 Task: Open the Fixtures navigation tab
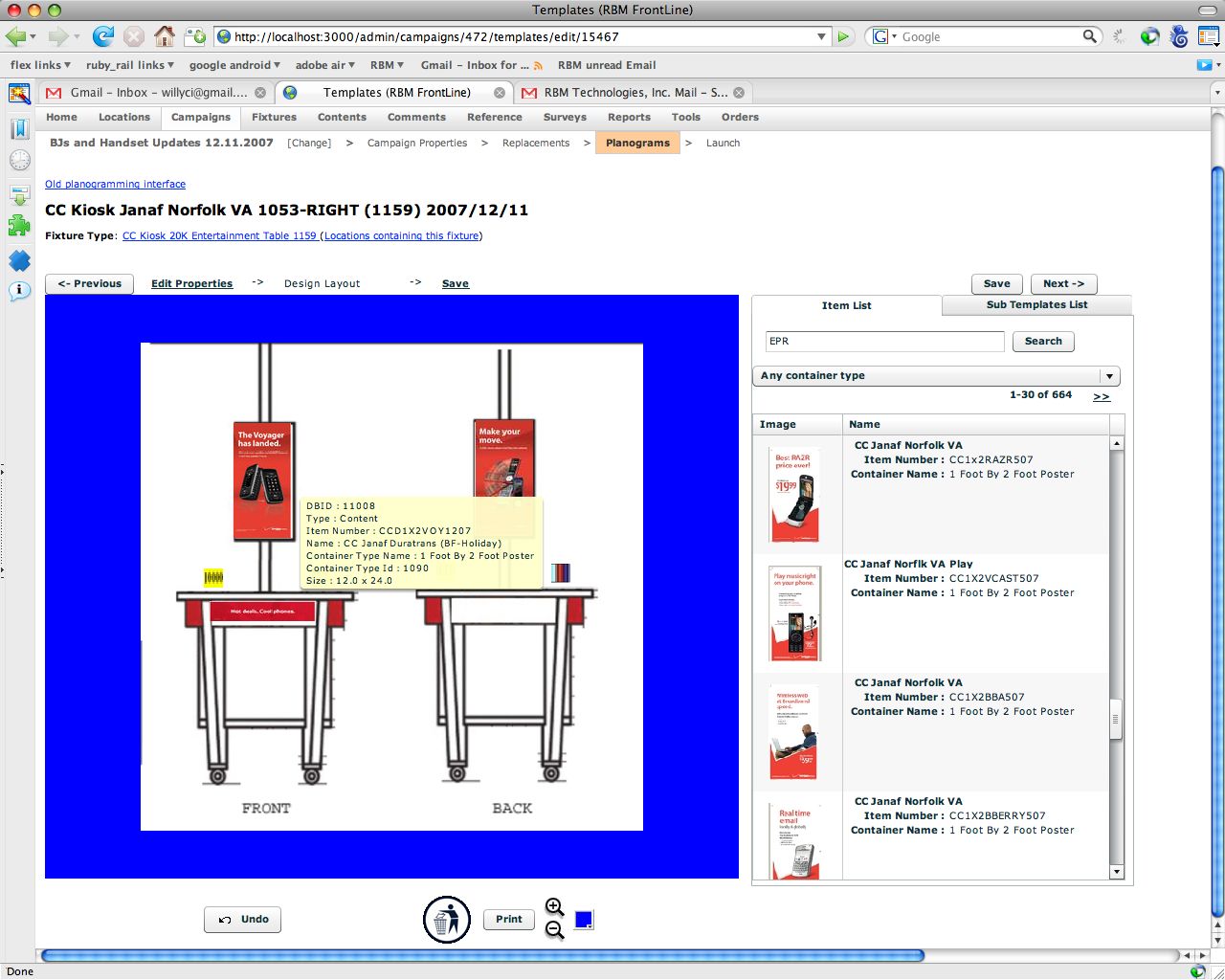pyautogui.click(x=274, y=117)
